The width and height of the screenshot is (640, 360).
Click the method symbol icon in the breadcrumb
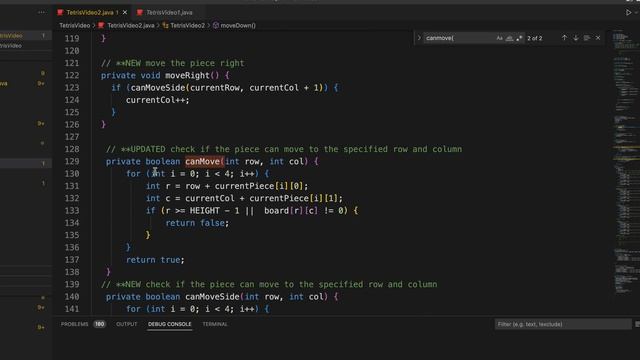pyautogui.click(x=216, y=25)
